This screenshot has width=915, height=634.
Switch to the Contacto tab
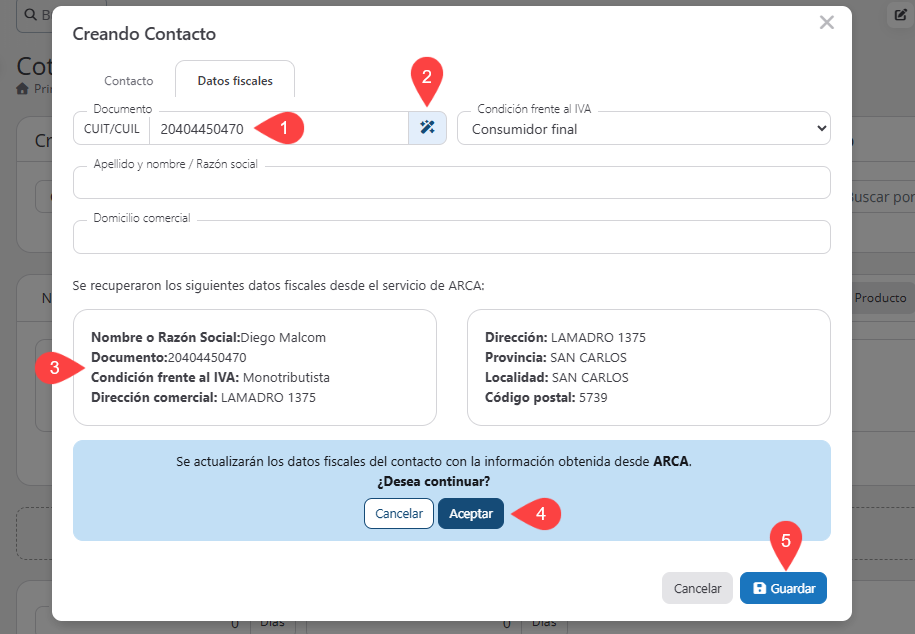tap(128, 81)
